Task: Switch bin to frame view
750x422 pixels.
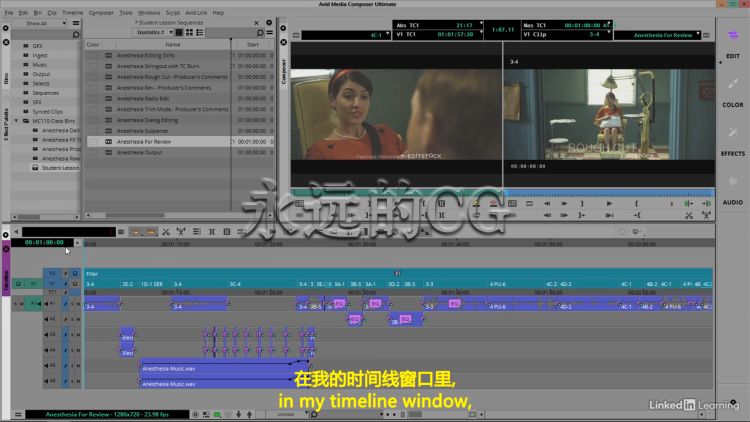Action: click(x=189, y=33)
